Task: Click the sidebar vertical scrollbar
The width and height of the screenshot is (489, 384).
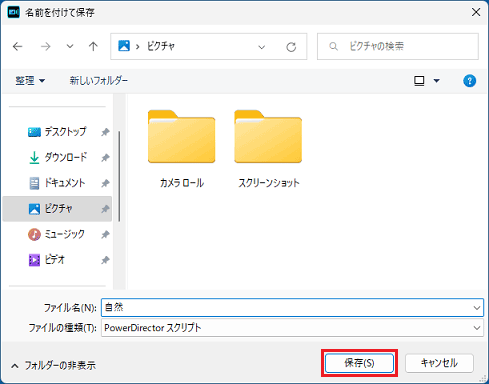Action: click(x=119, y=176)
